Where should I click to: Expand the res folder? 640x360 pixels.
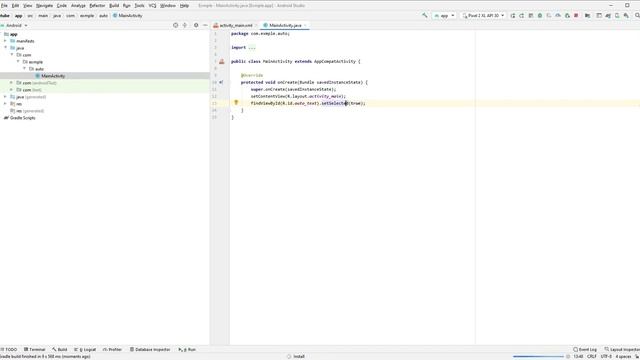5,104
